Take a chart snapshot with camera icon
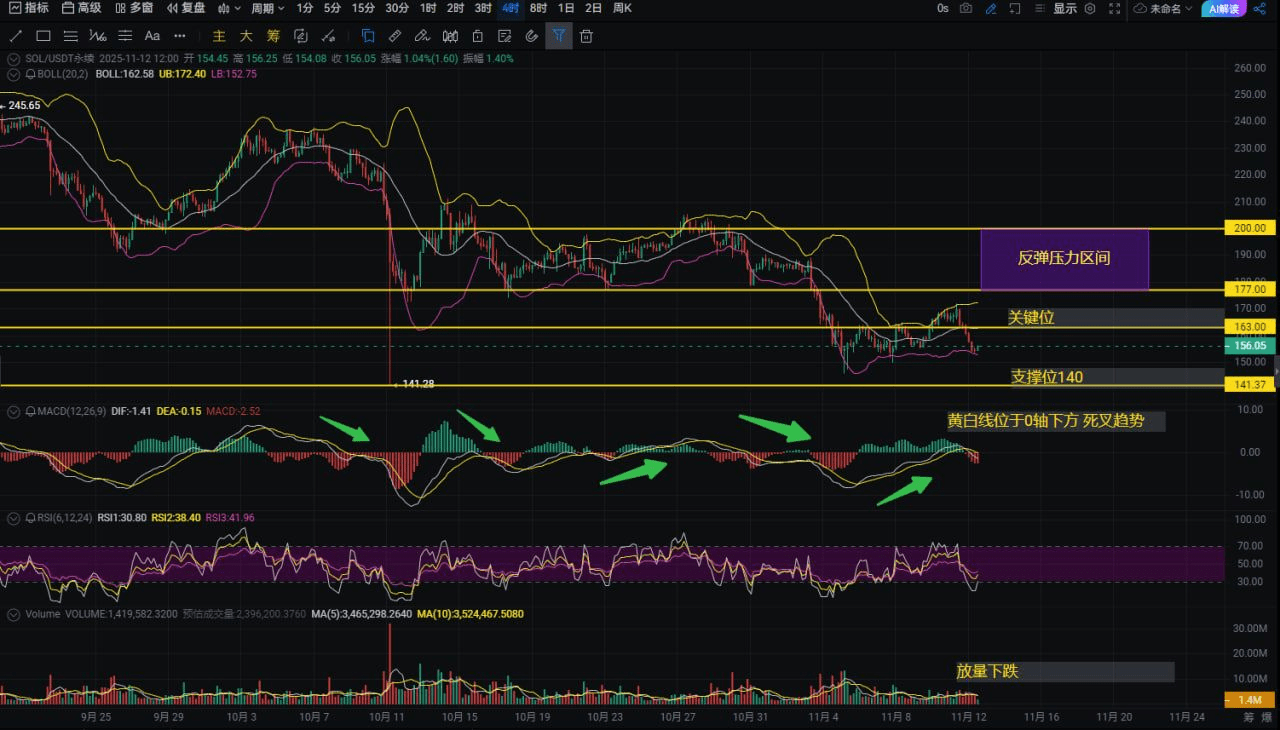 pos(965,8)
